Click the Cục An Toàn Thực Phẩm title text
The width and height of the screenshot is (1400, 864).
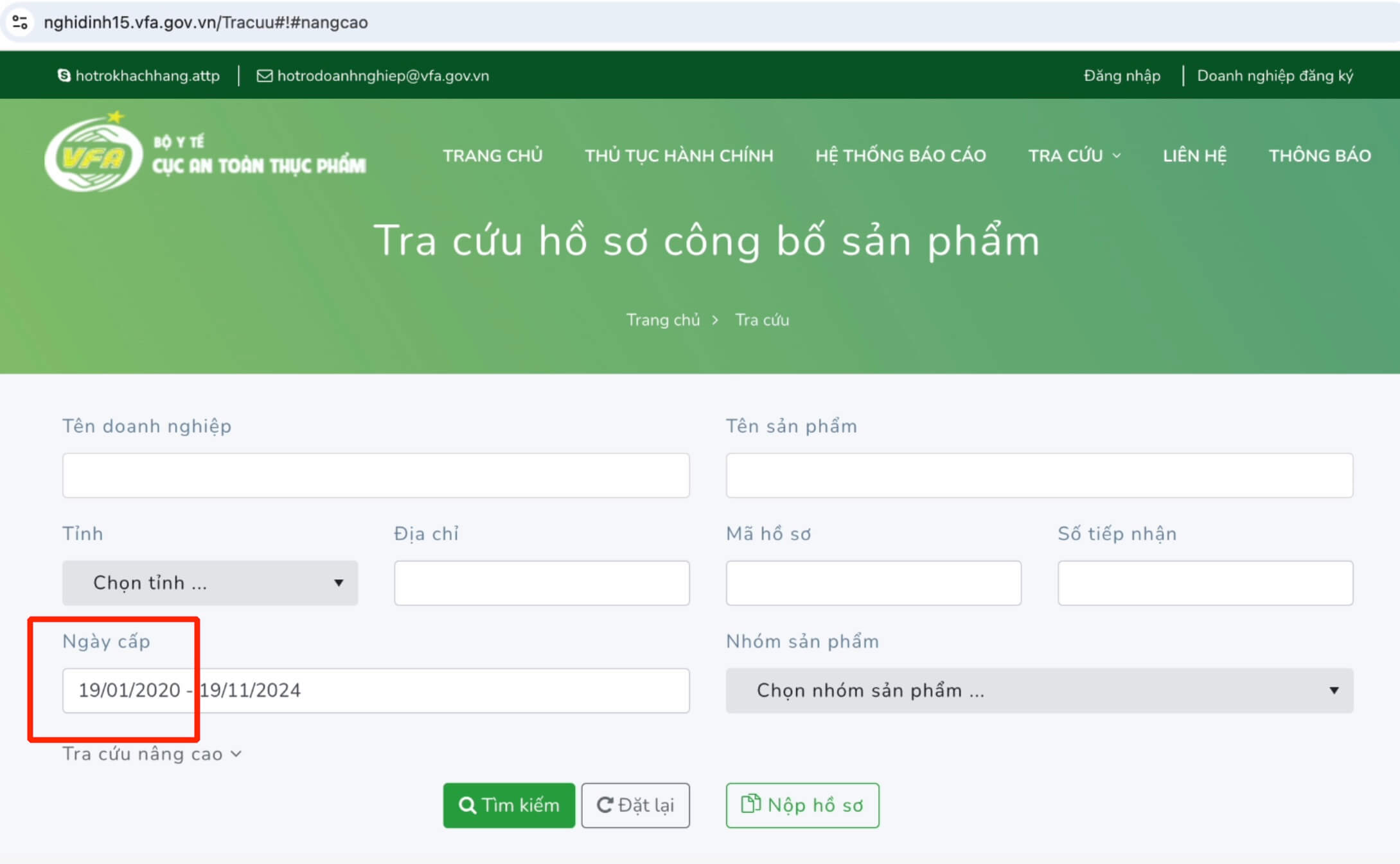pos(259,166)
